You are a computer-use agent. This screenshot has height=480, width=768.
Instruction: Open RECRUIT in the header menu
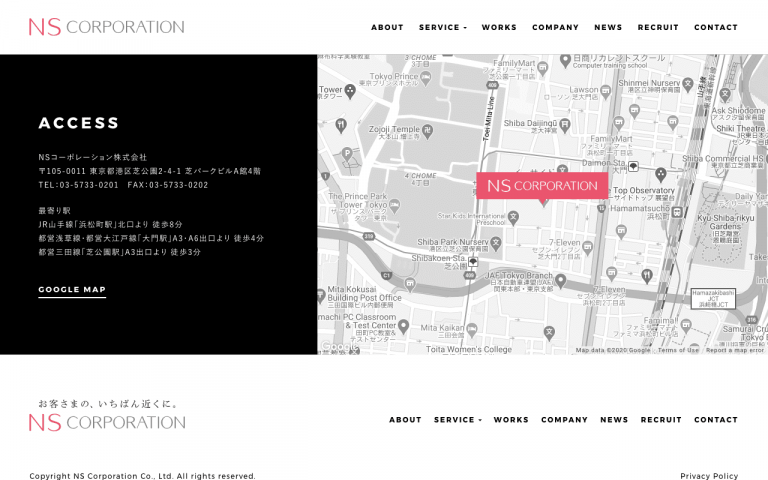[x=658, y=27]
